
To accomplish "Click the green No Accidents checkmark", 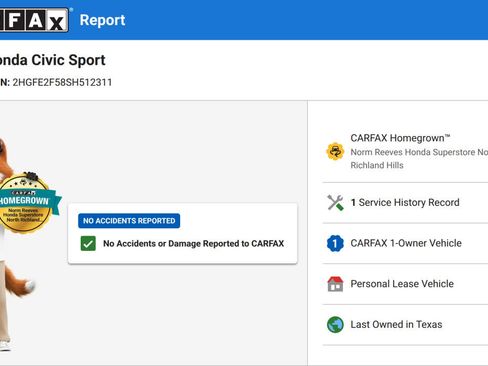I will click(88, 243).
